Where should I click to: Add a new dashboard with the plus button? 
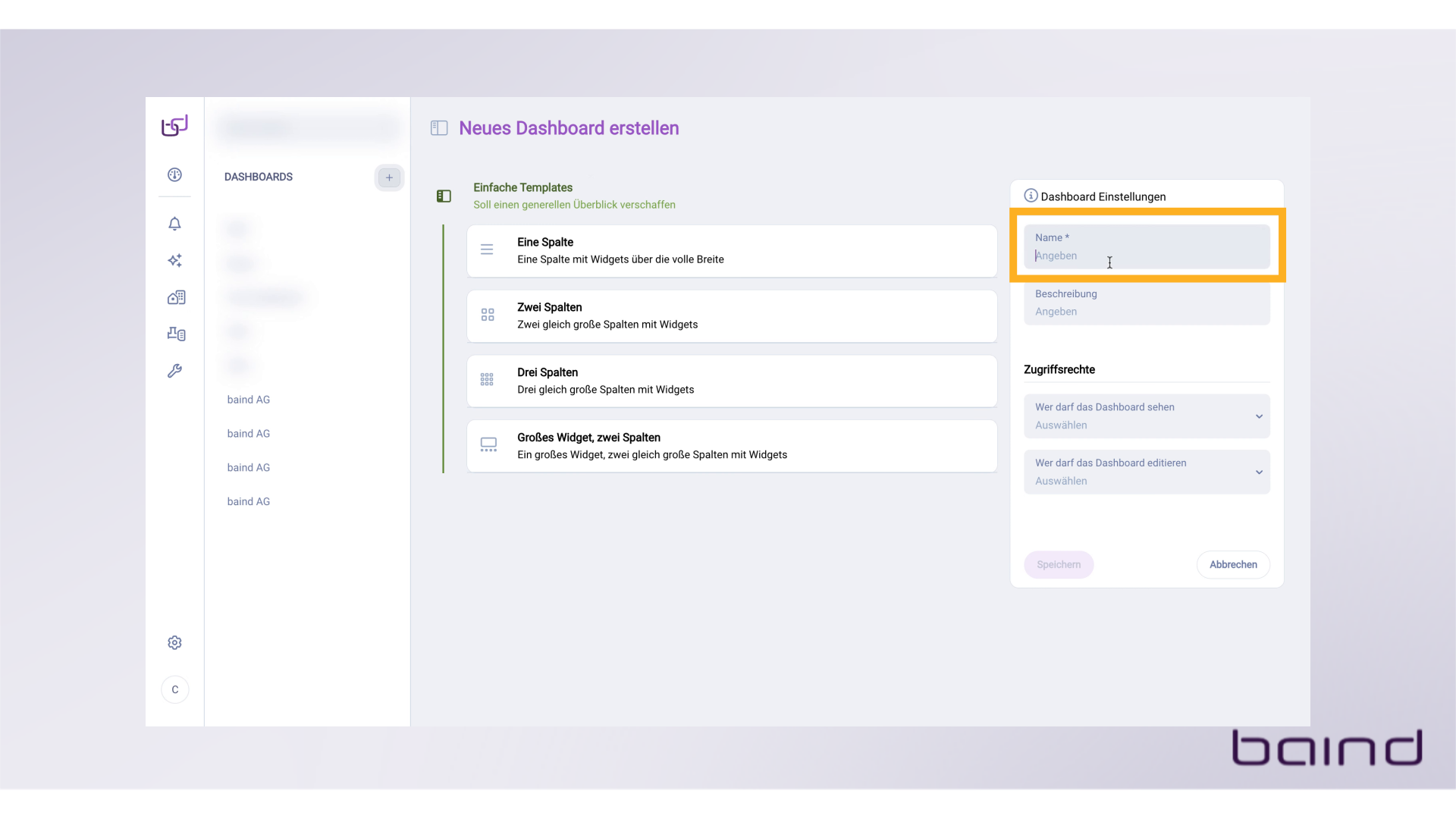click(389, 177)
